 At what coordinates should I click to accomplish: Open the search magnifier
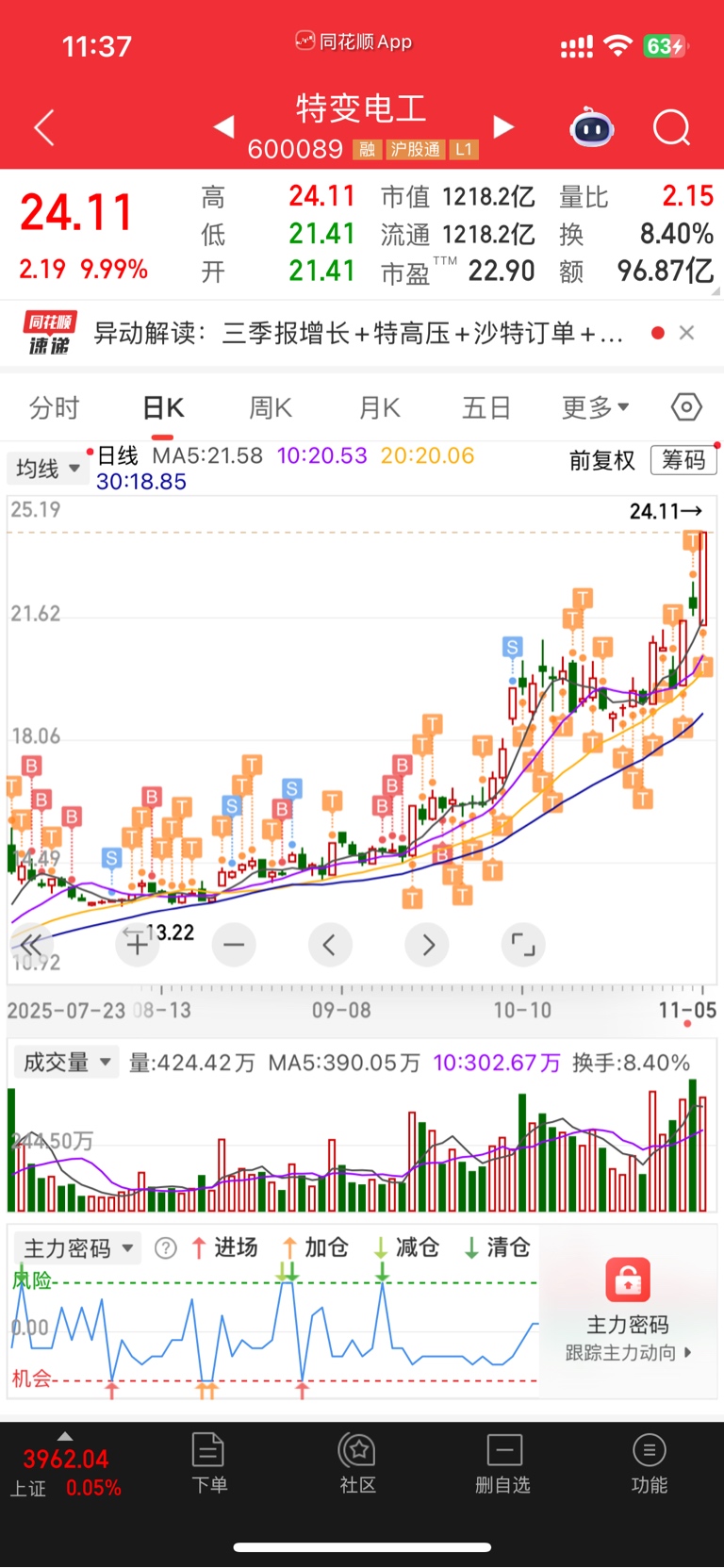point(671,127)
